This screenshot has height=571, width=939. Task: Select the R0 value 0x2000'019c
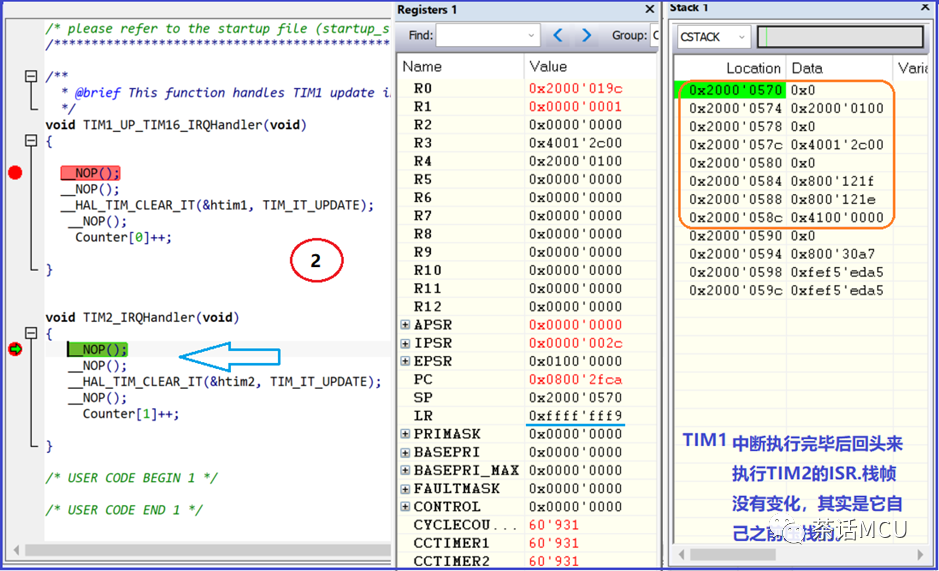pyautogui.click(x=575, y=89)
